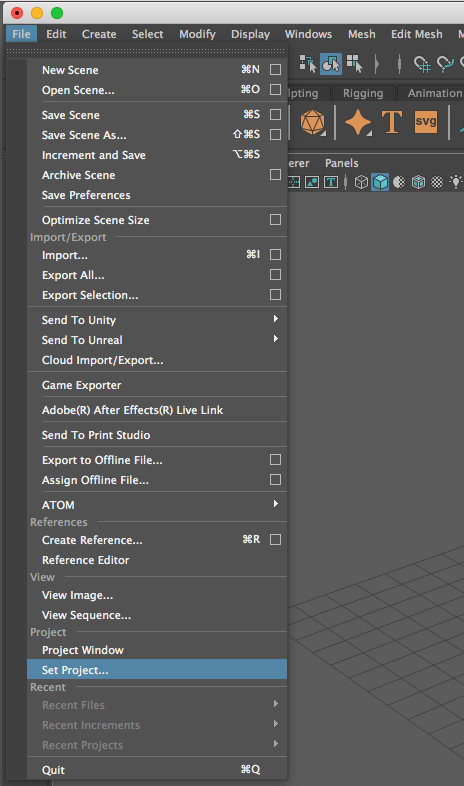Click the platonic solid shelf icon
Viewport: 464px width, 786px height.
click(313, 122)
